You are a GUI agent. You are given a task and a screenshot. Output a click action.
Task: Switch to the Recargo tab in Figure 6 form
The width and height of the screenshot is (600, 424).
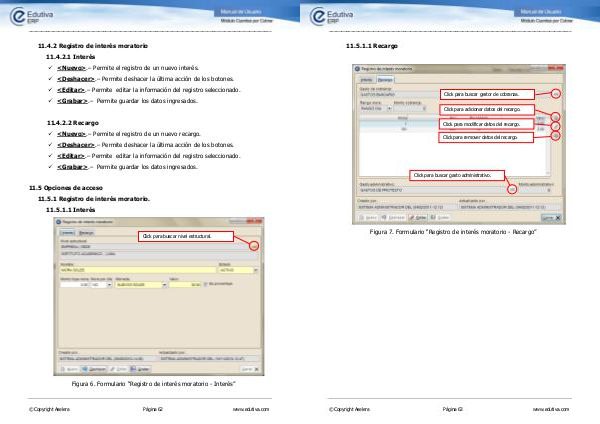(88, 231)
